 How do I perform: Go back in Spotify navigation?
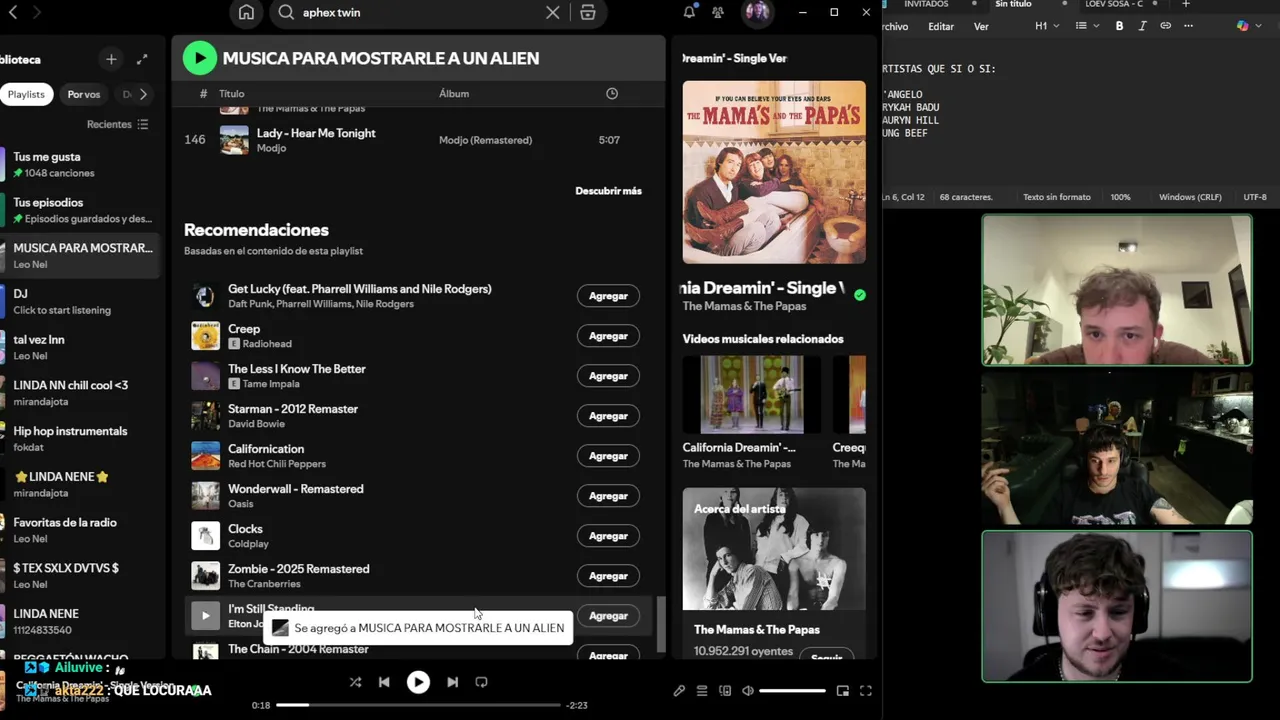(x=13, y=12)
